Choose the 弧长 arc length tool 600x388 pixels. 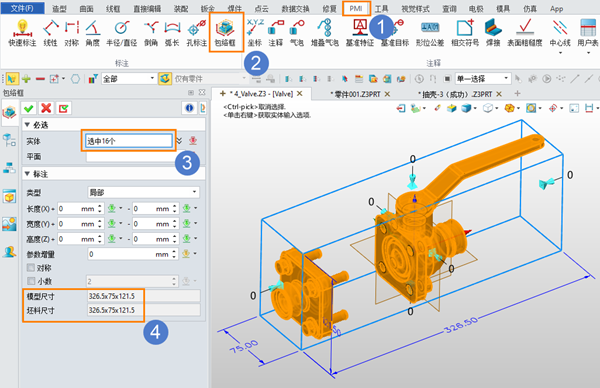pyautogui.click(x=172, y=33)
